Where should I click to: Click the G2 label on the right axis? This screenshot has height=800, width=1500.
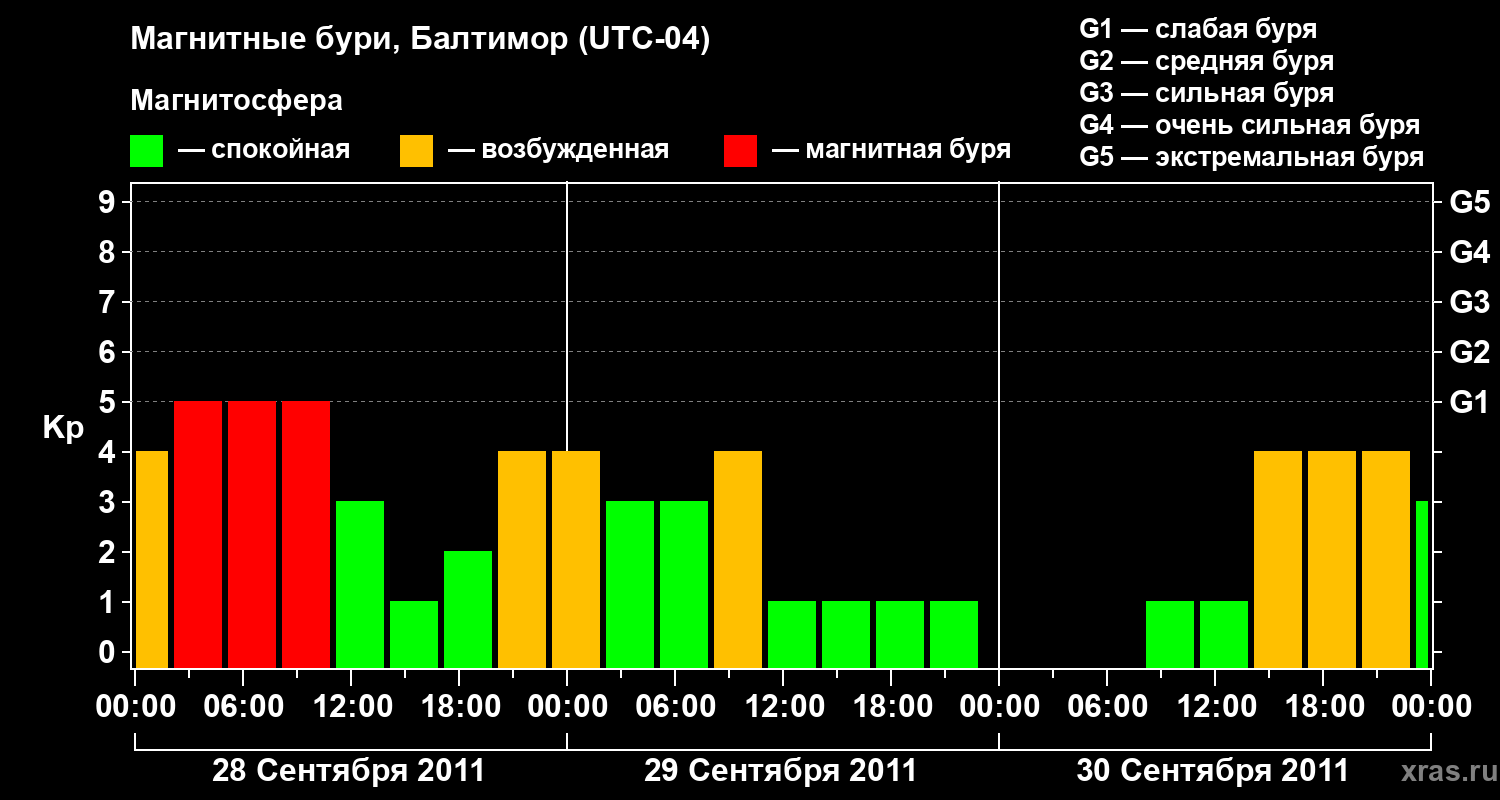1469,353
